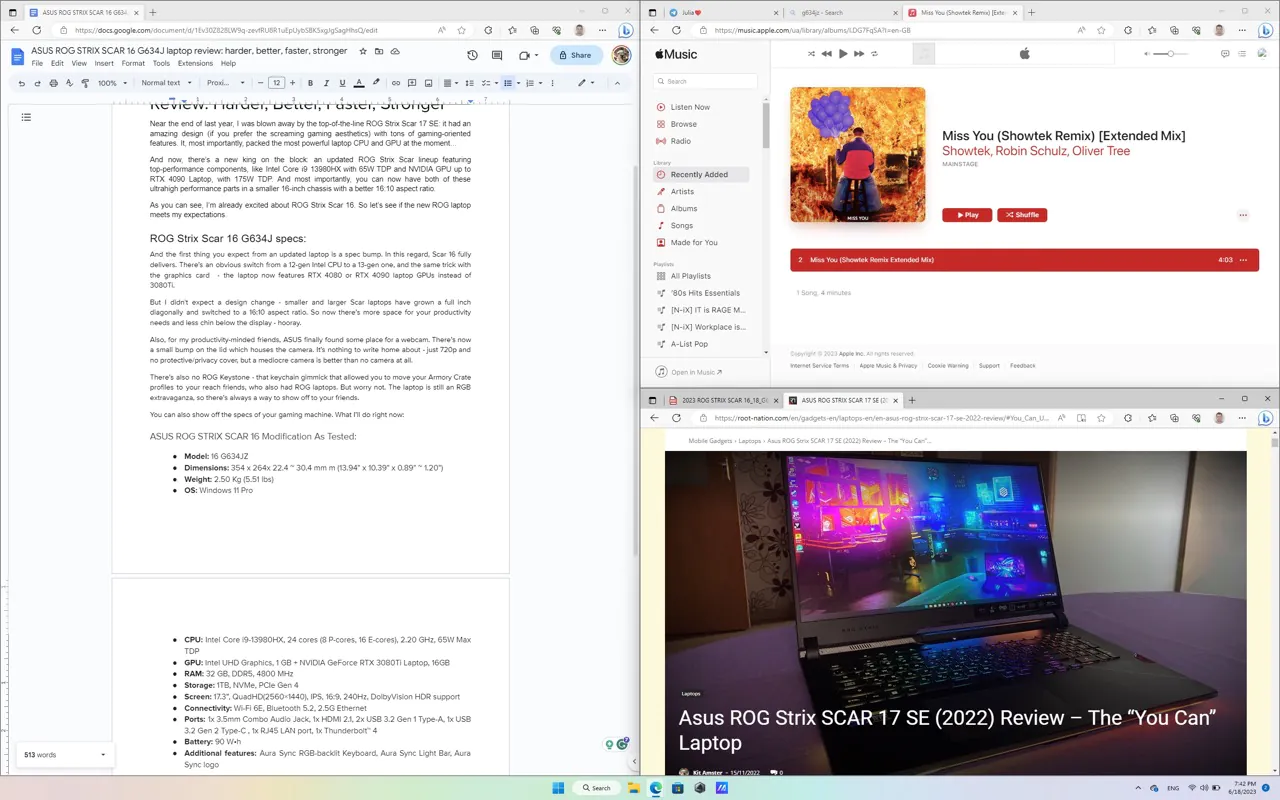Play the track using the player play icon
The image size is (1280, 800).
[x=843, y=54]
